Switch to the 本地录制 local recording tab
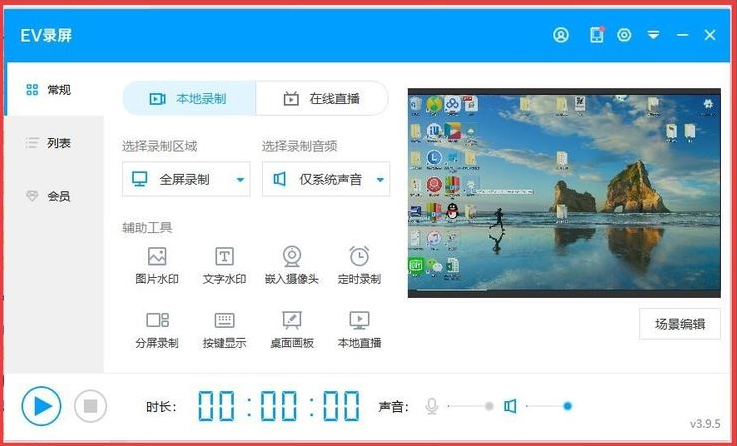The width and height of the screenshot is (737, 446). pos(189,99)
